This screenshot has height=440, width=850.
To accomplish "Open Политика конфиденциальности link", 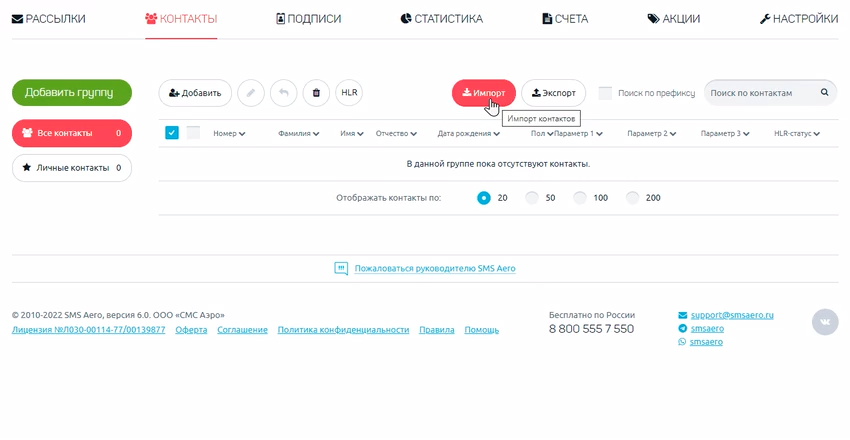I will coord(343,329).
